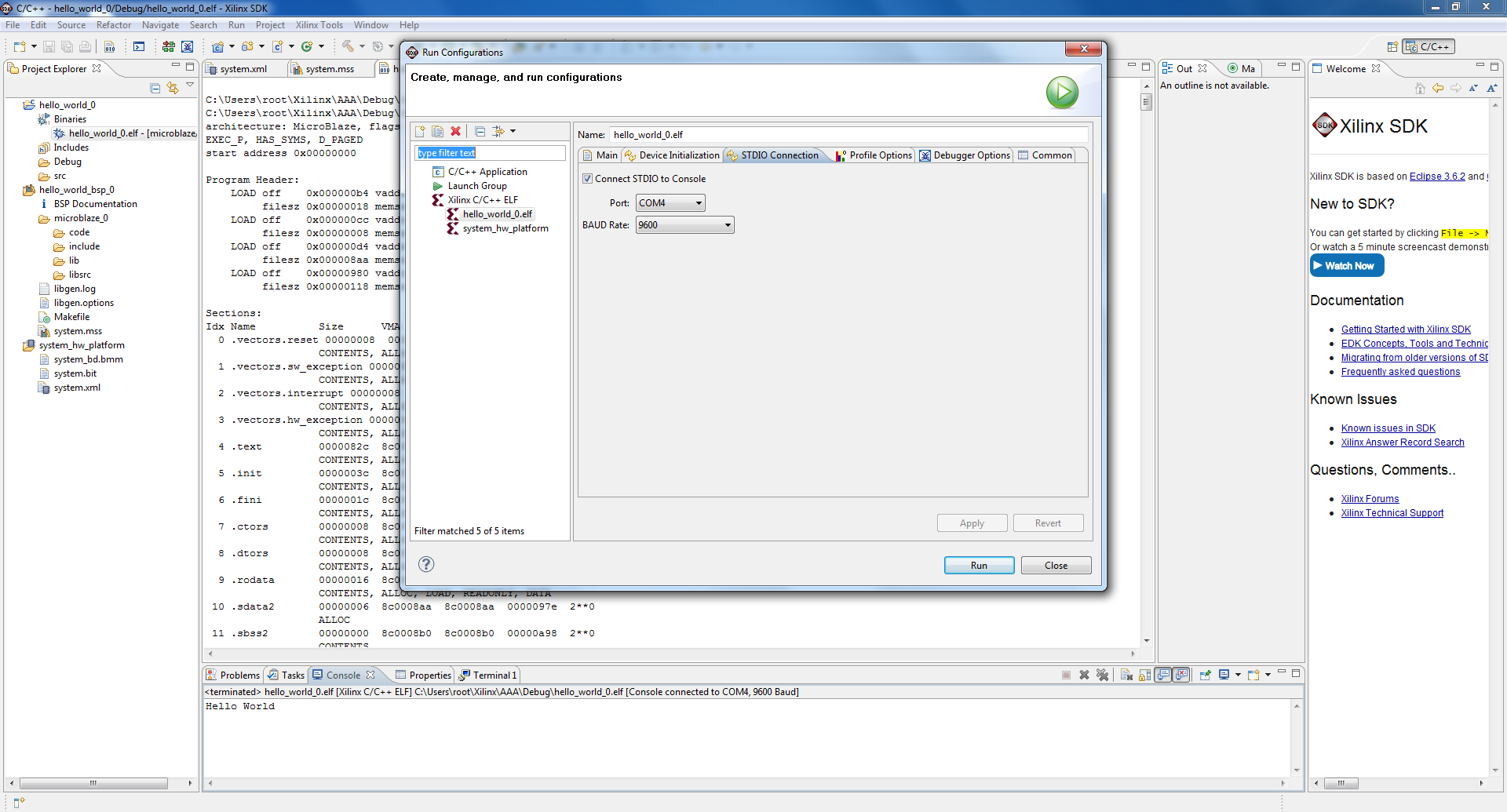Image resolution: width=1507 pixels, height=812 pixels.
Task: Click the New C source file icon
Action: [277, 46]
